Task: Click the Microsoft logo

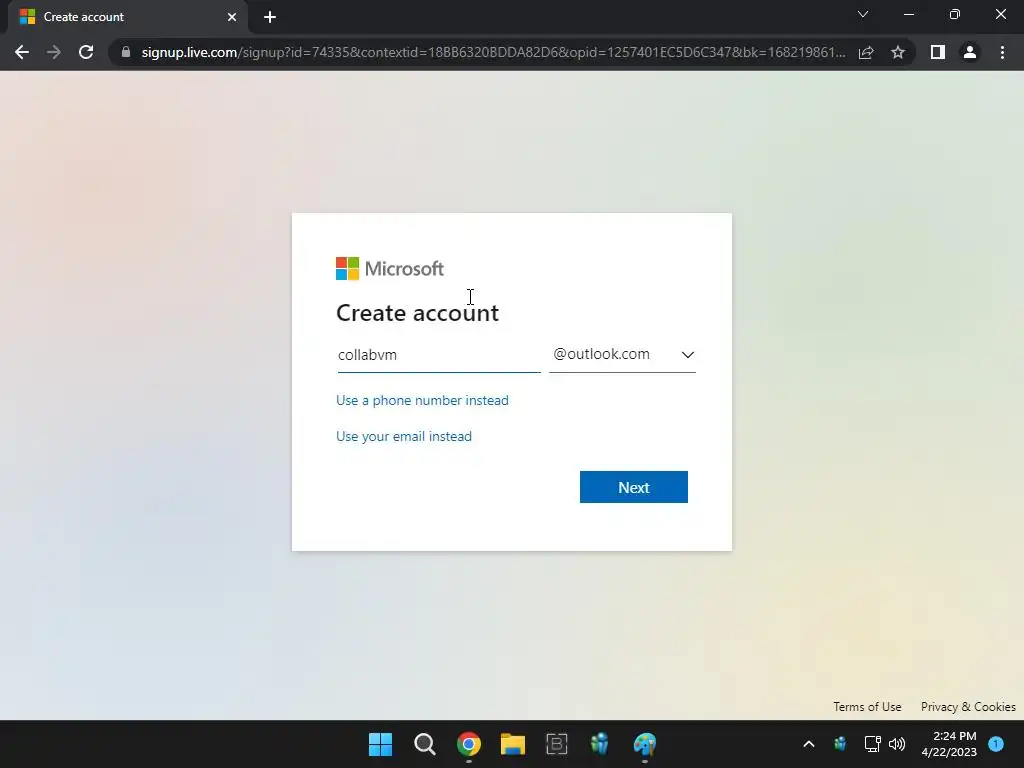Action: pyautogui.click(x=390, y=268)
